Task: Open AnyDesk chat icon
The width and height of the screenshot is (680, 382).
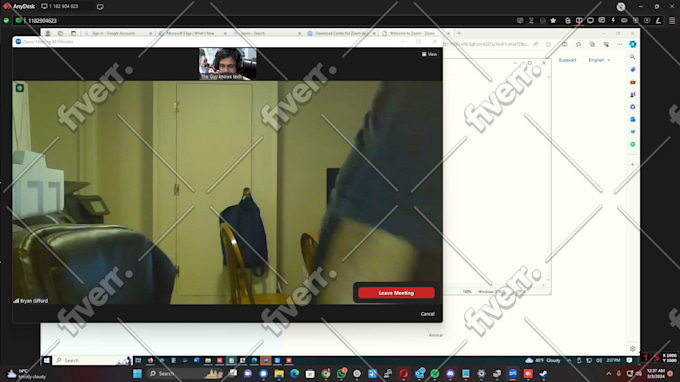Action: point(602,20)
